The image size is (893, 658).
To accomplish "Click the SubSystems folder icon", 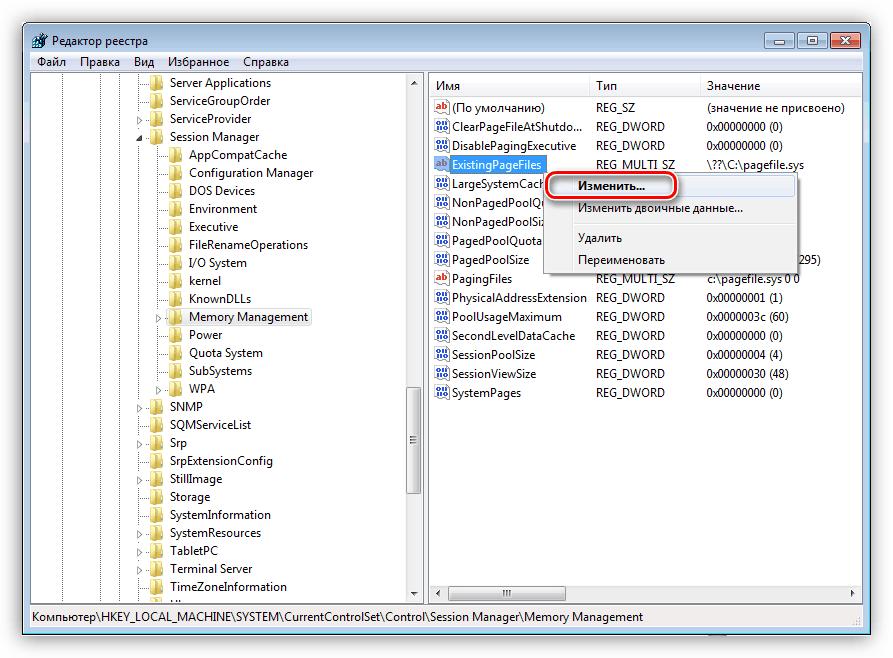I will click(175, 371).
